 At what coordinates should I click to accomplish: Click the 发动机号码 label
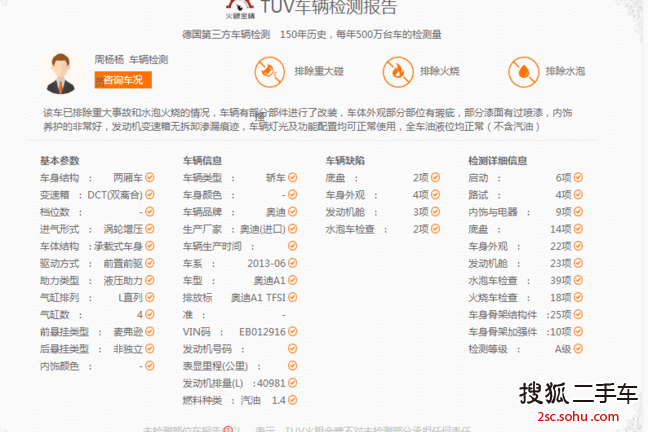coord(207,349)
